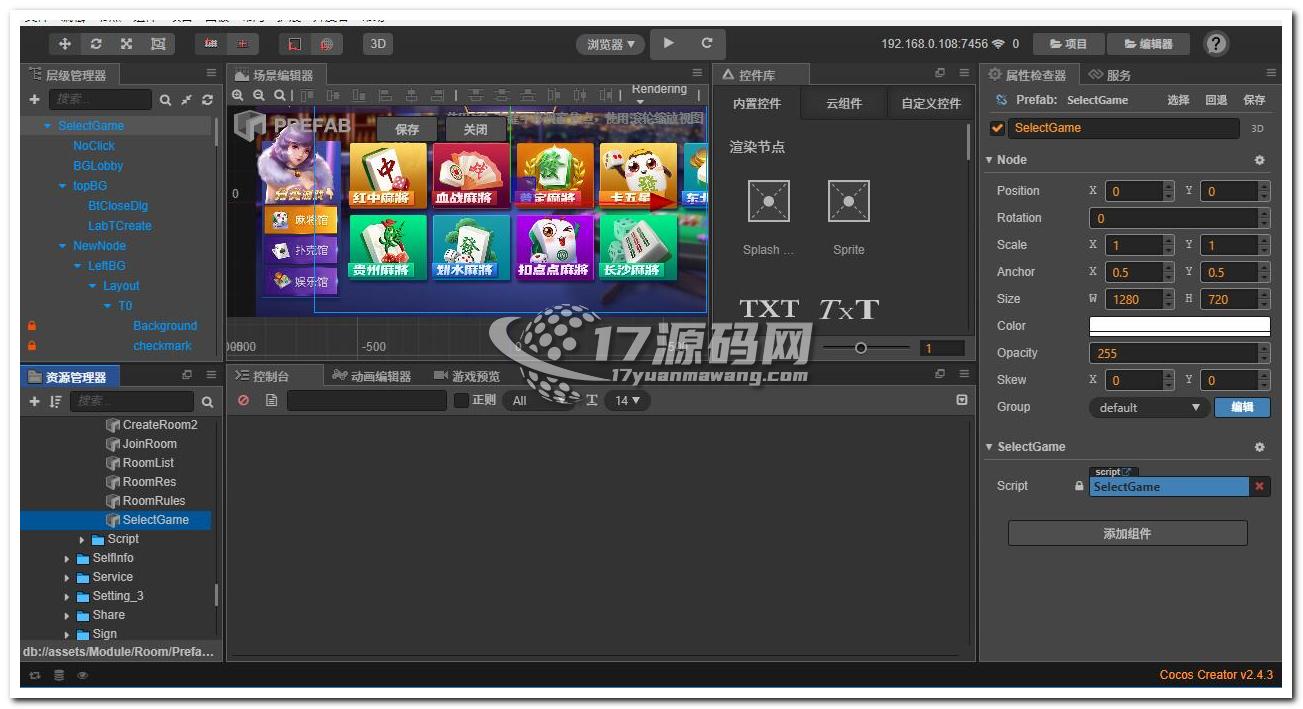Click the add component button
This screenshot has width=1303, height=709.
click(x=1127, y=533)
